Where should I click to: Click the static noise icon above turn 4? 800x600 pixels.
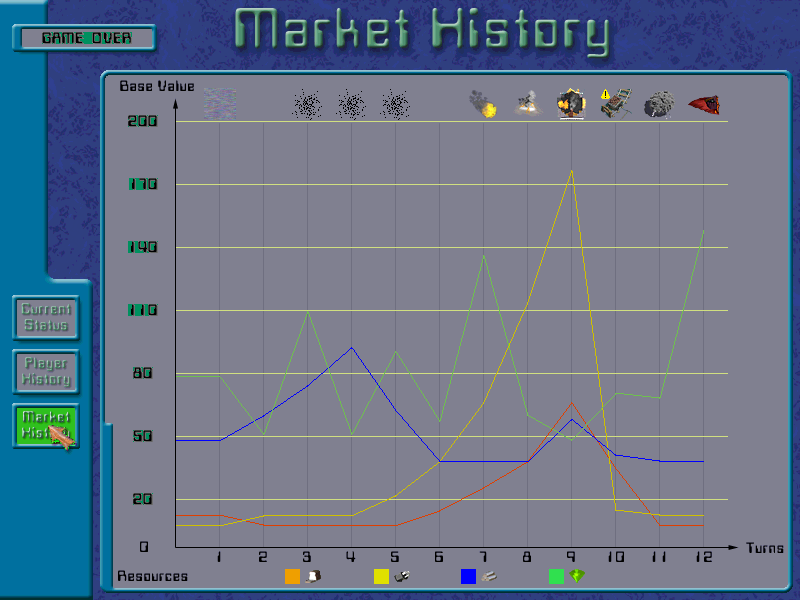[351, 104]
